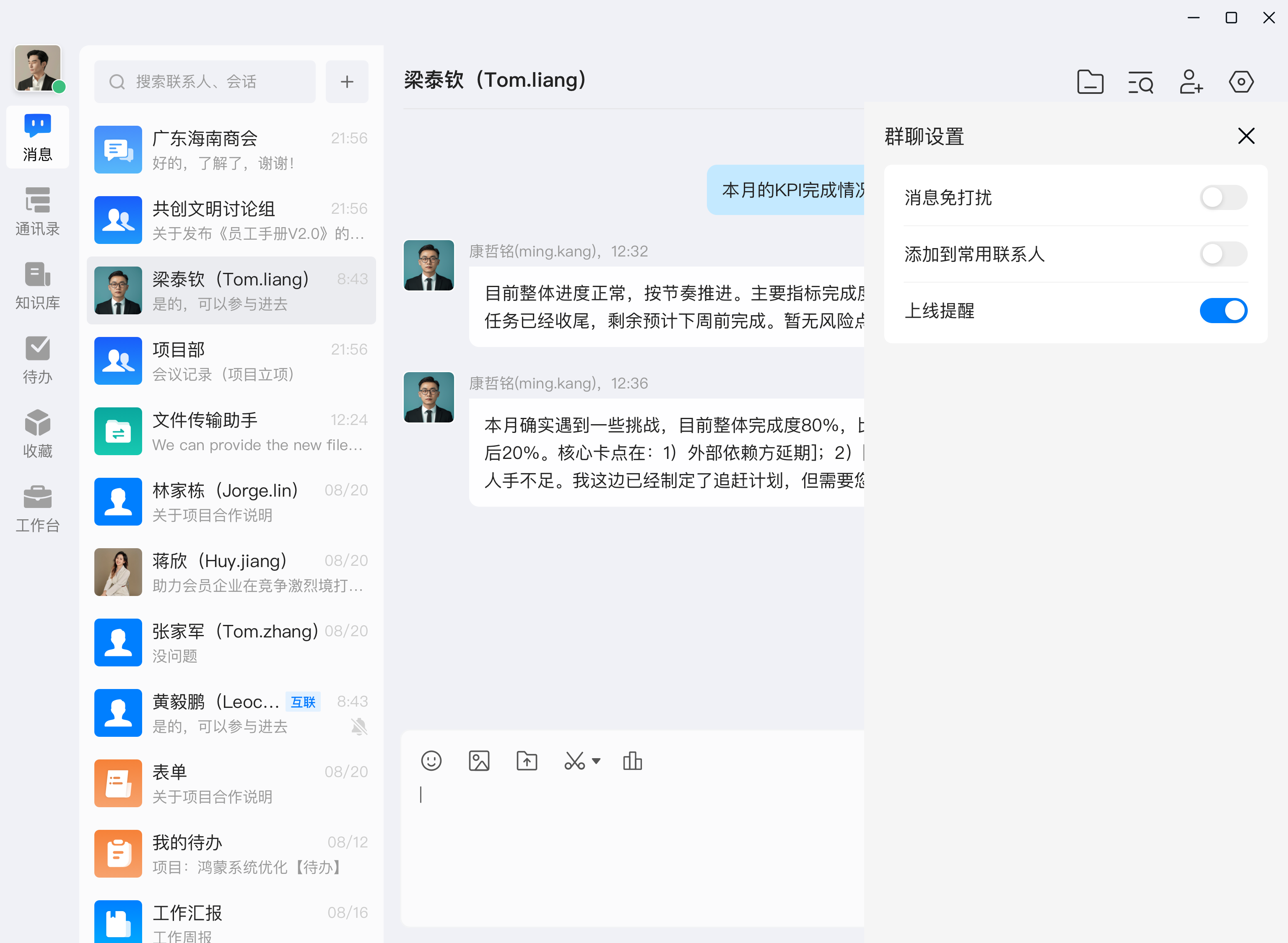Viewport: 1288px width, 943px height.
Task: Open the emoji picker in message toolbar
Action: click(431, 761)
